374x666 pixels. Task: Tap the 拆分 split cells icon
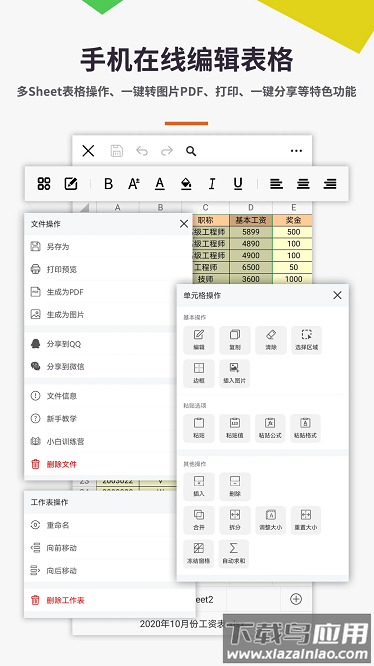coord(235,520)
